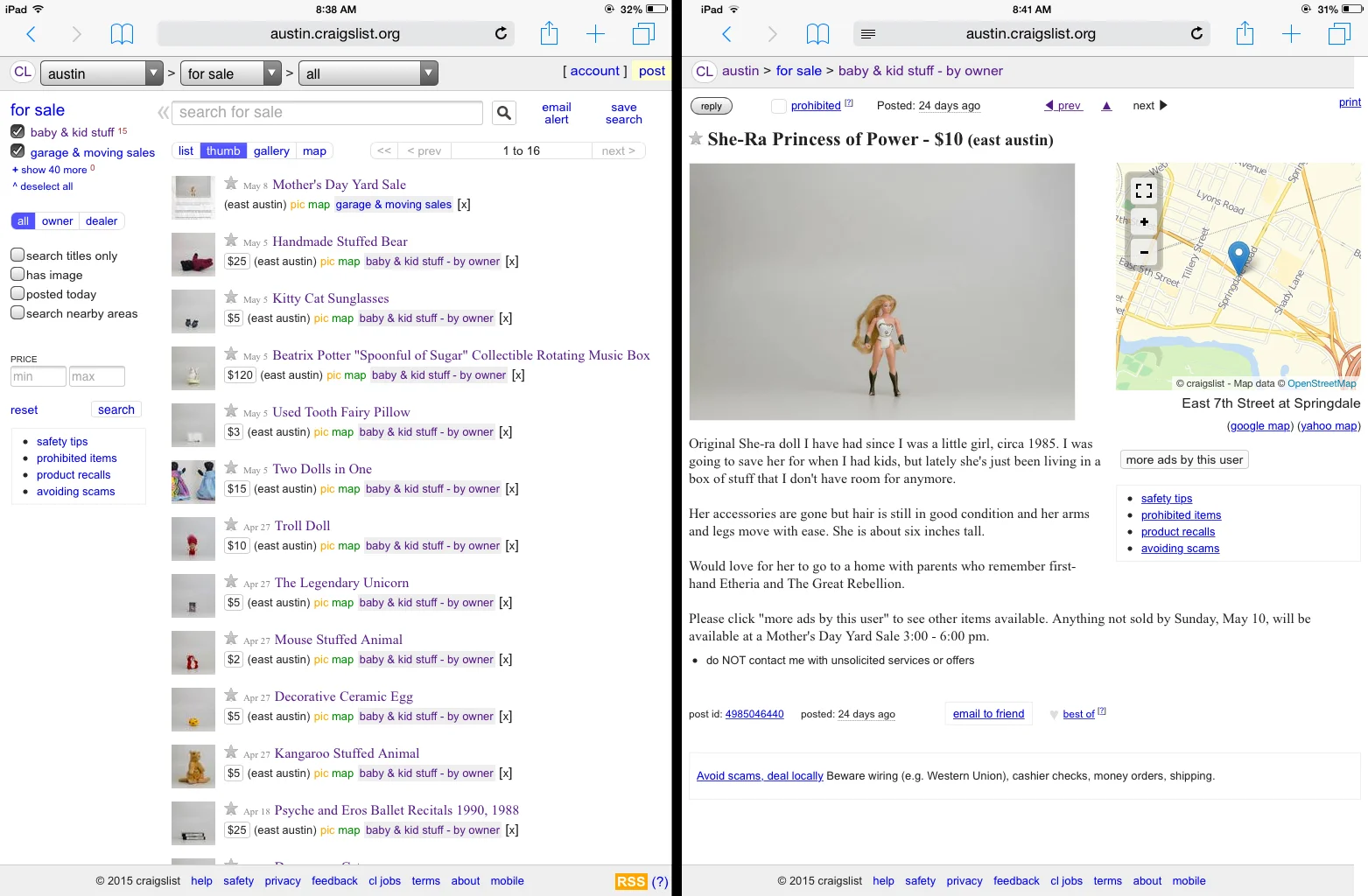Open Mother's Day Yard Sale listing
This screenshot has height=896, width=1368.
tap(340, 185)
